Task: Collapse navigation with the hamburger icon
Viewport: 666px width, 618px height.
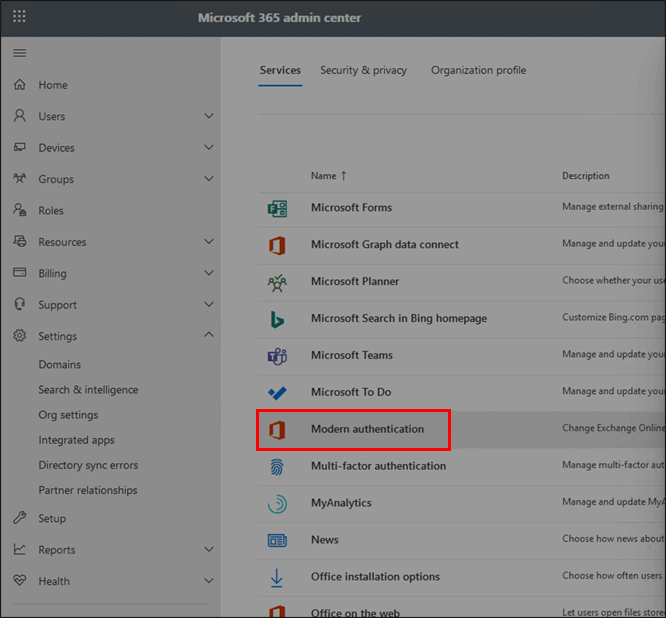Action: (x=20, y=53)
